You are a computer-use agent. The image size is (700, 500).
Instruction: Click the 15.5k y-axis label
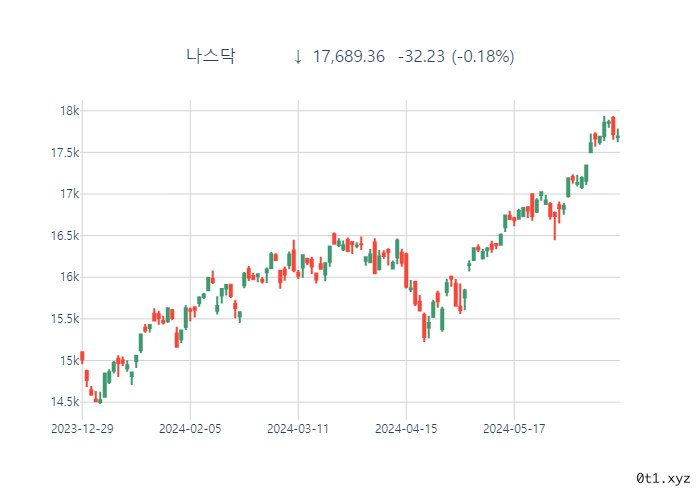(65, 319)
